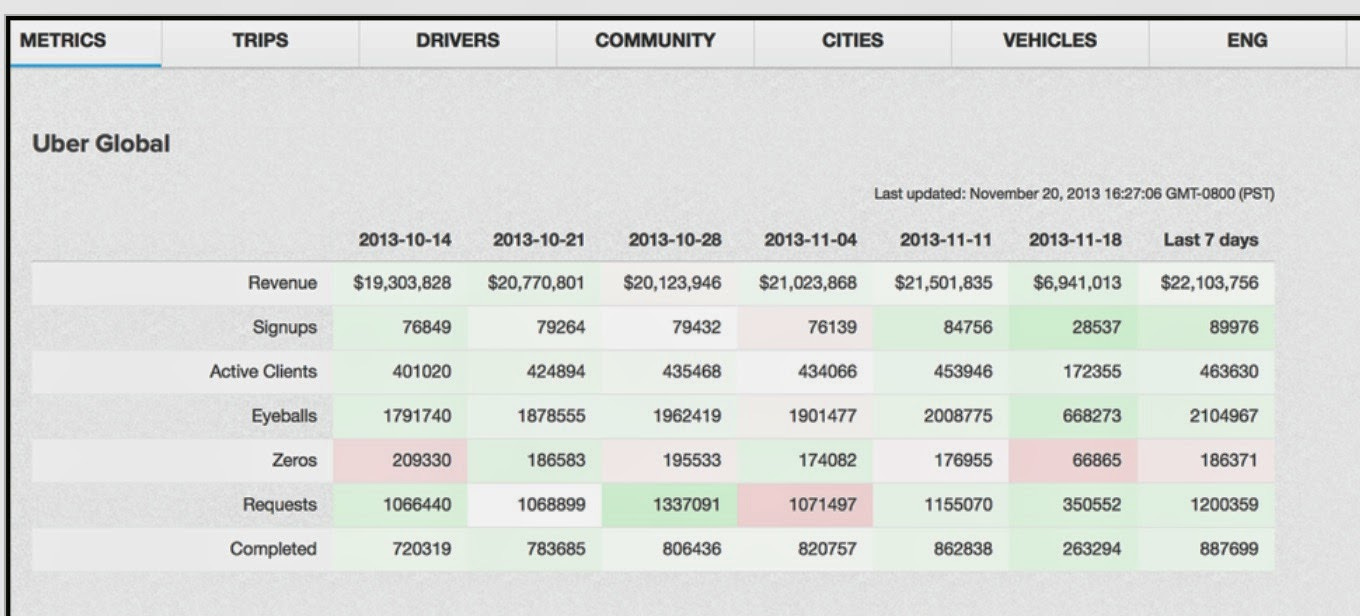
Task: Click zeros cell 209330
Action: [400, 461]
